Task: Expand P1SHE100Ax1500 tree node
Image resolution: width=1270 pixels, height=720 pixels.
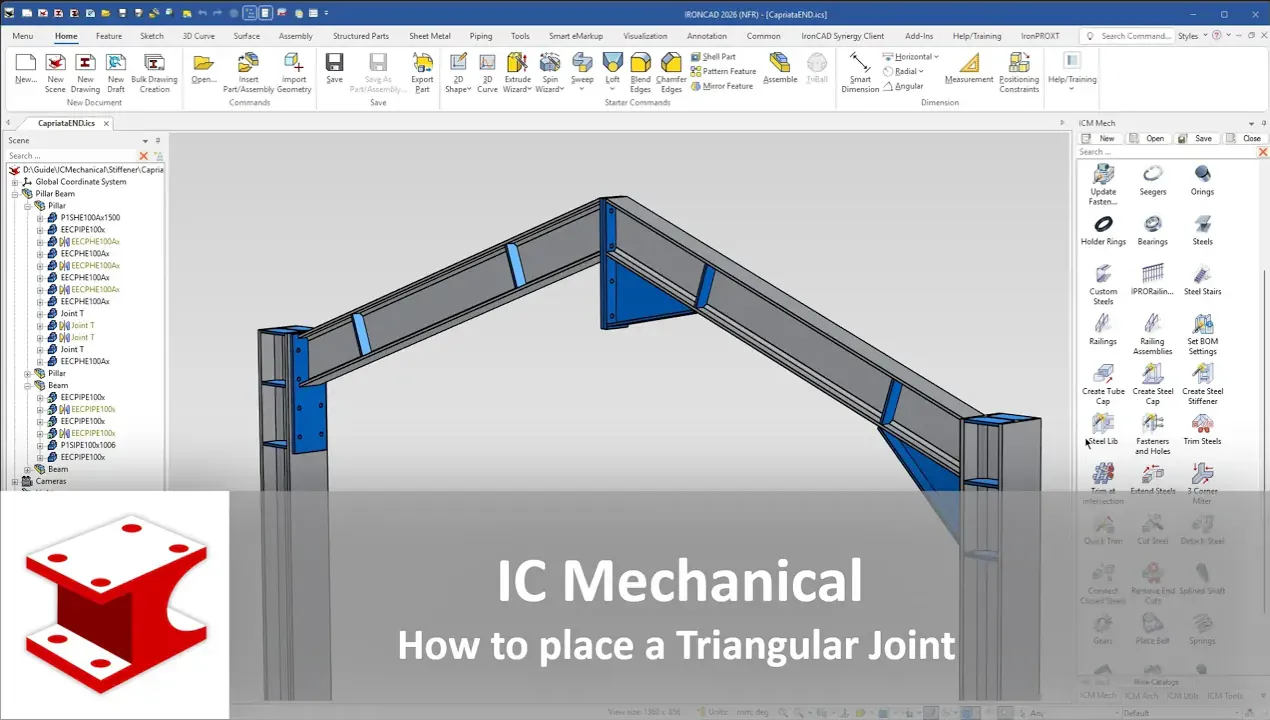Action: tap(40, 218)
